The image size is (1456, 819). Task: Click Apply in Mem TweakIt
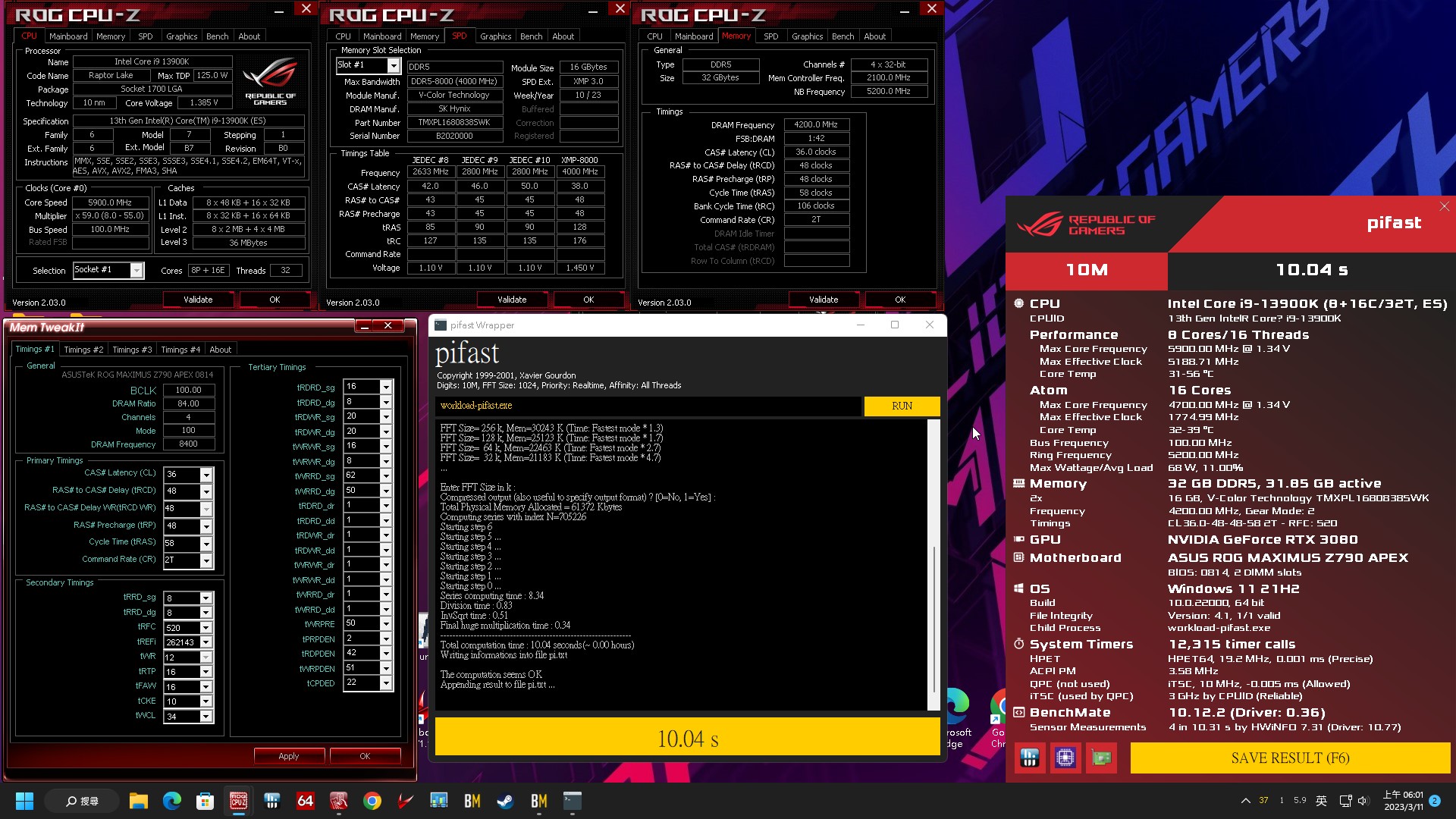(x=289, y=756)
